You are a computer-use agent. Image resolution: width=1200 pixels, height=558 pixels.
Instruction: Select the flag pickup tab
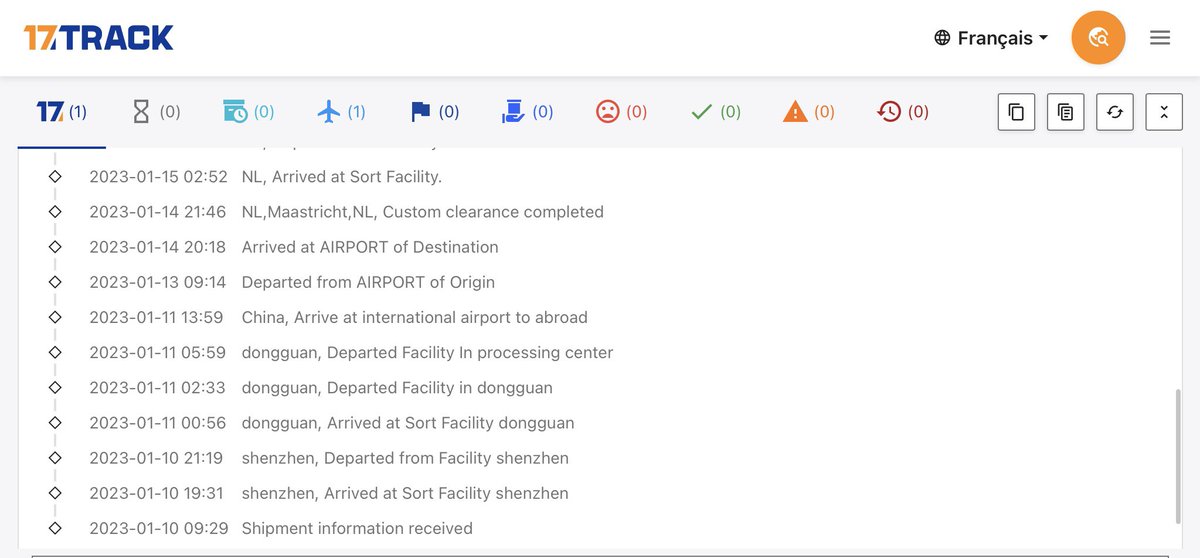[x=435, y=112]
